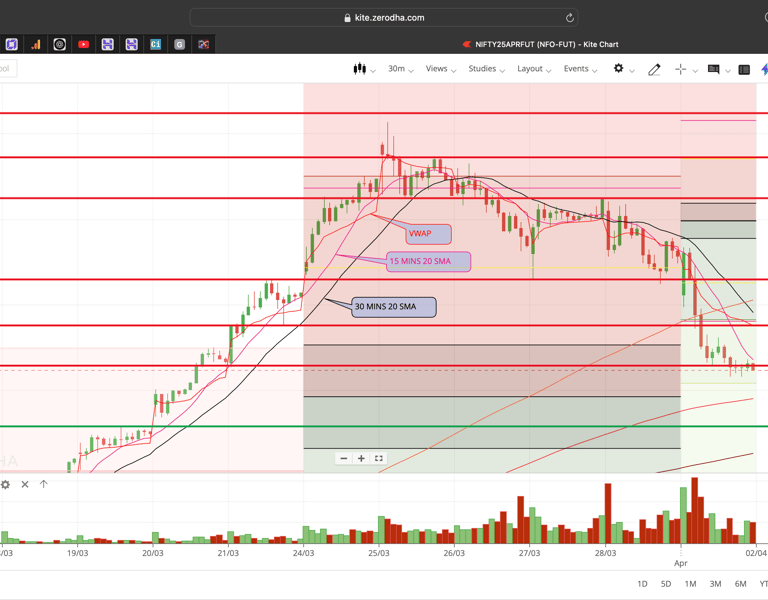Switch to NIFTY25APRFUT Kite Chart tab
Image resolution: width=768 pixels, height=600 pixels.
(x=541, y=45)
